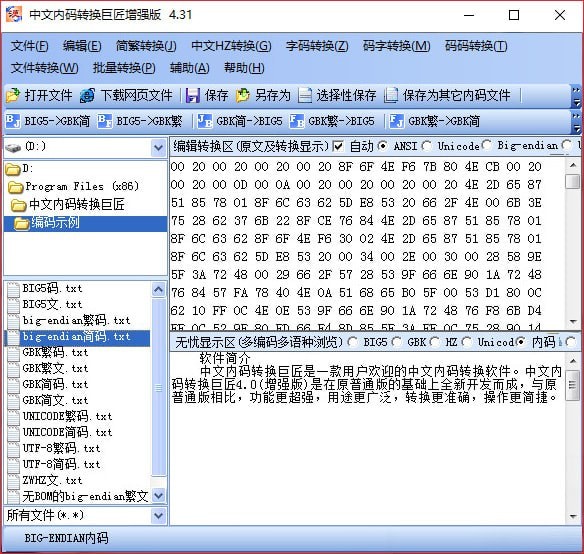Screen dimensions: 584x554
Task: Open the 帮助(H) menu
Action: (x=244, y=68)
